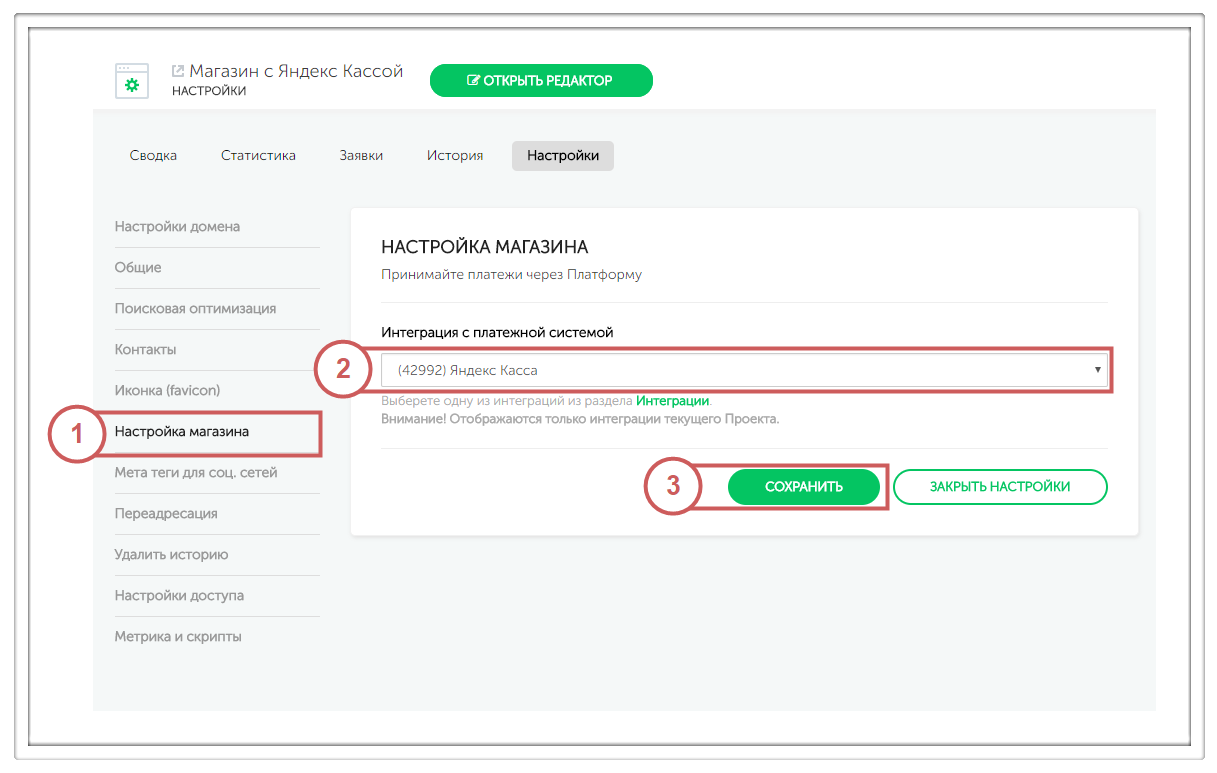Select the Настройки tab
Viewport: 1217px width, 773px height.
point(563,156)
